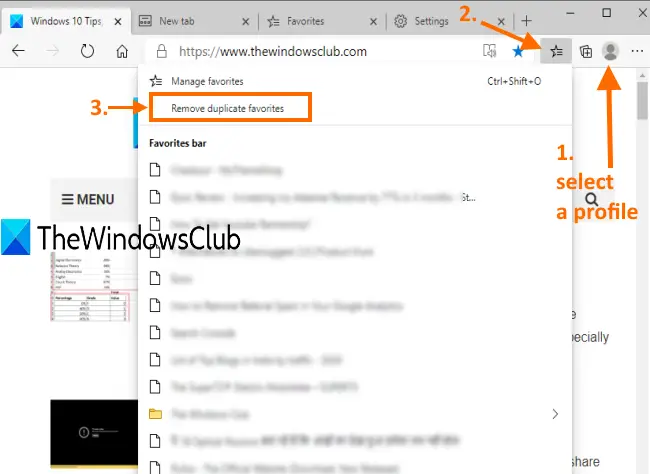Open the Collections icon

click(x=586, y=51)
